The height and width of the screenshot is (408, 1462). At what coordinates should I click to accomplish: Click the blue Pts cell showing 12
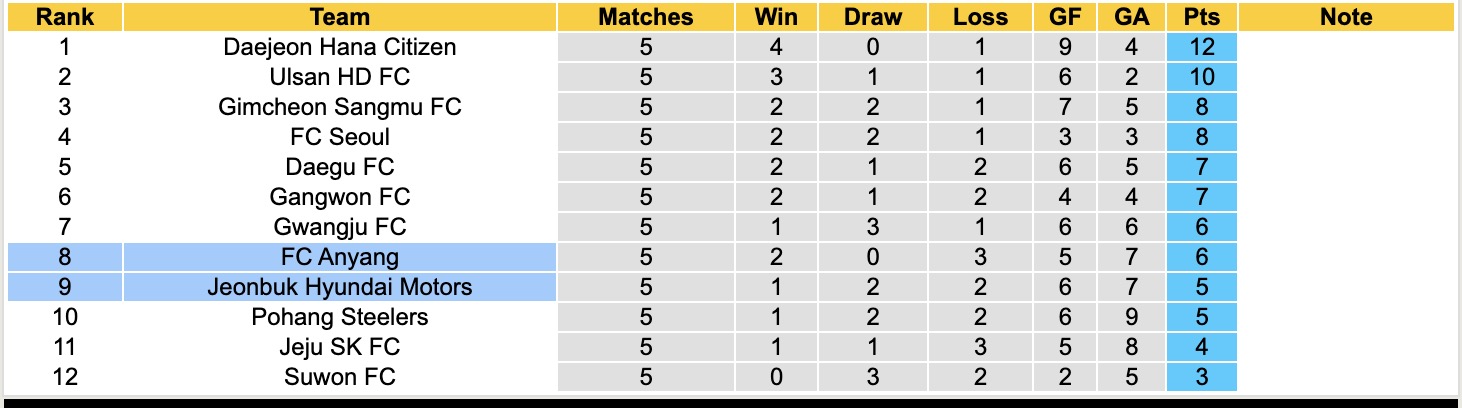(1201, 47)
